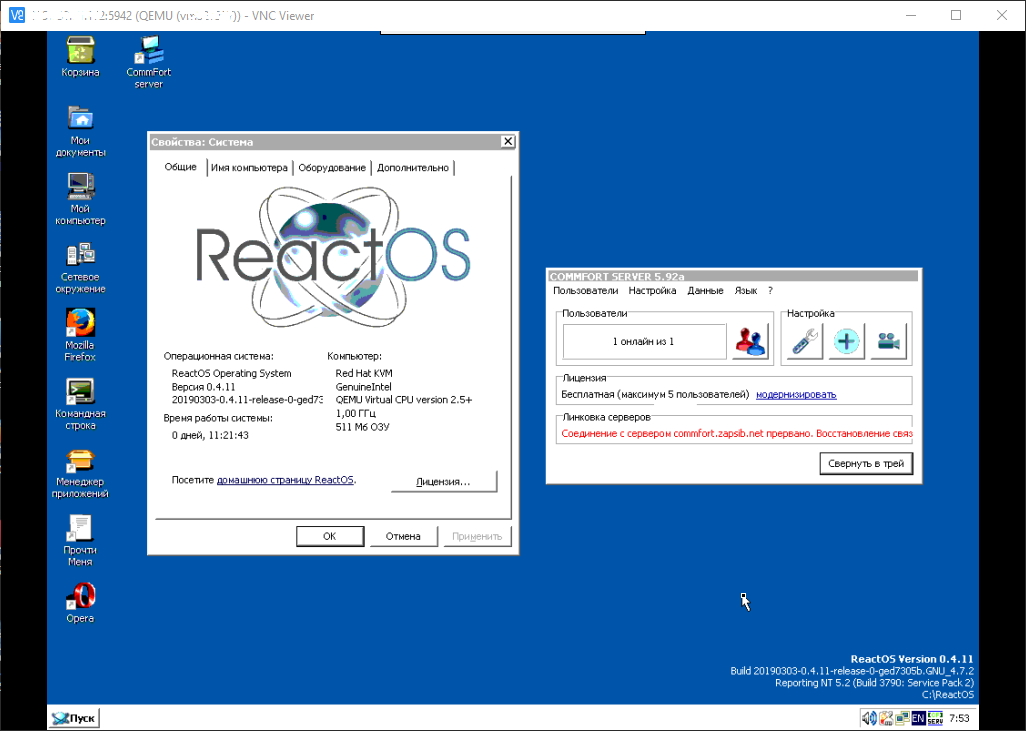
Task: Follow the модернизировать license link
Action: (796, 395)
